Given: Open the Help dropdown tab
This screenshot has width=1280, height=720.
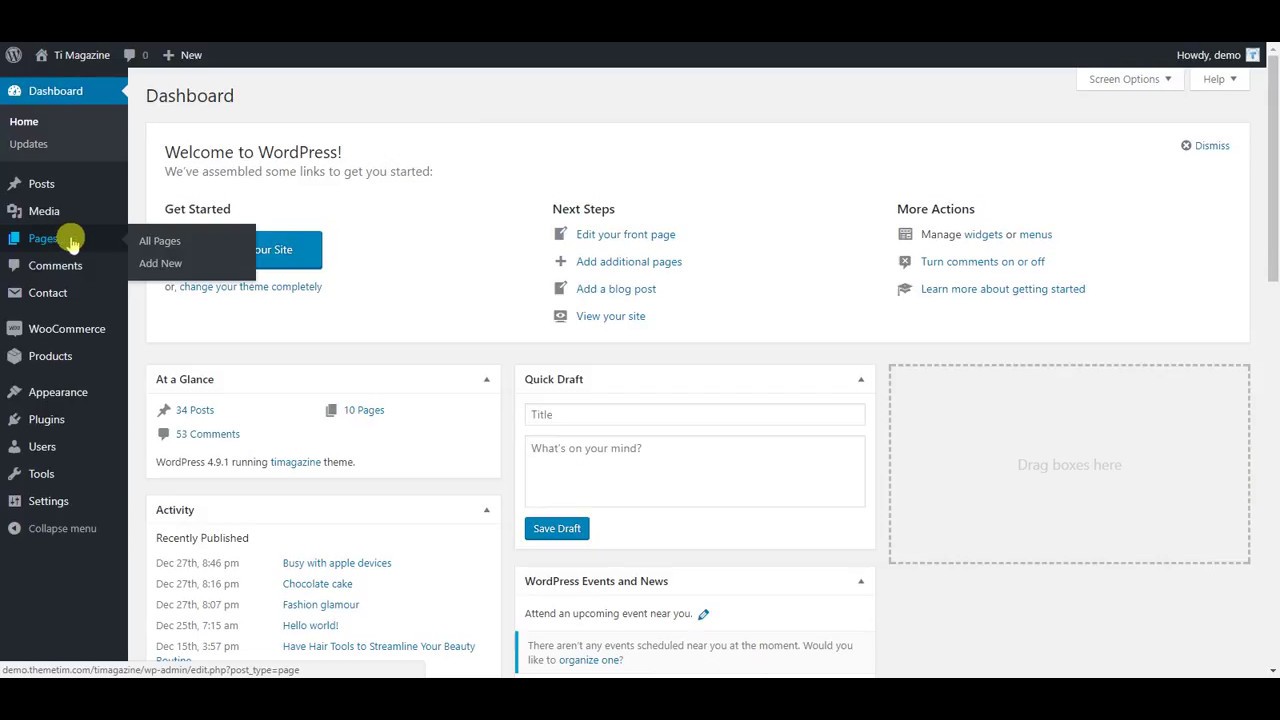Looking at the screenshot, I should click(x=1220, y=79).
